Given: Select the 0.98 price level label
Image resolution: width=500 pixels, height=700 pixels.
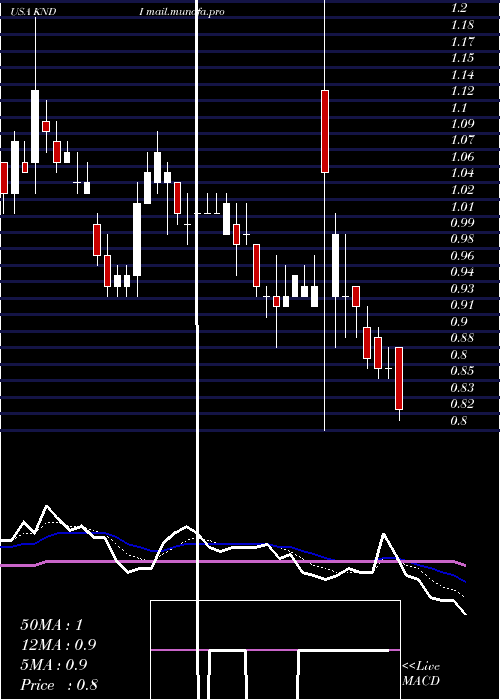Looking at the screenshot, I should point(462,239).
